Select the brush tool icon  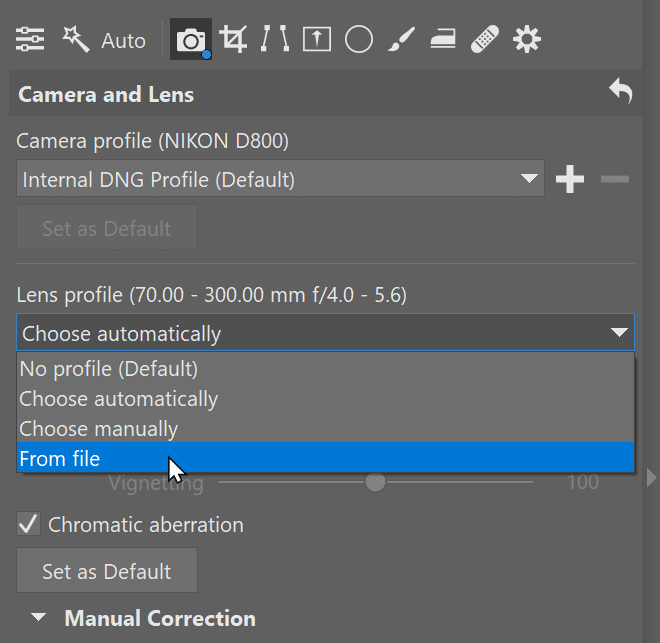[x=401, y=39]
